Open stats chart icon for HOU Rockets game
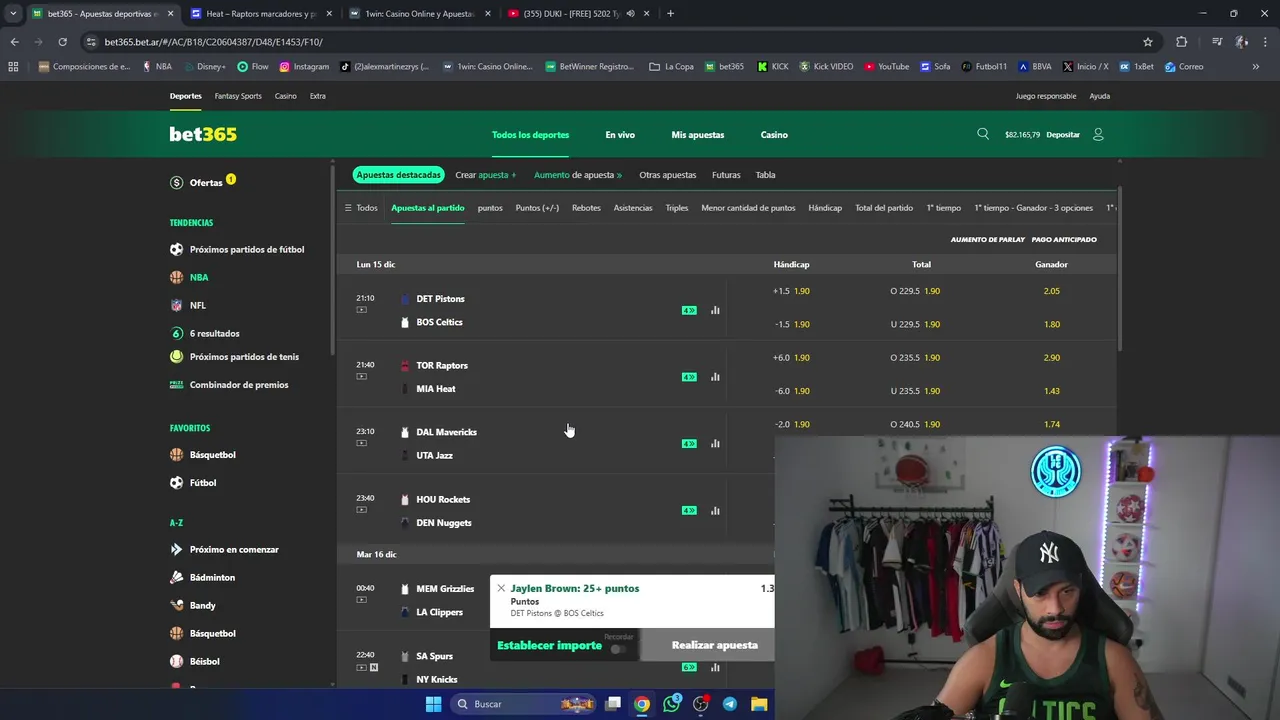1280x720 pixels. pyautogui.click(x=715, y=510)
